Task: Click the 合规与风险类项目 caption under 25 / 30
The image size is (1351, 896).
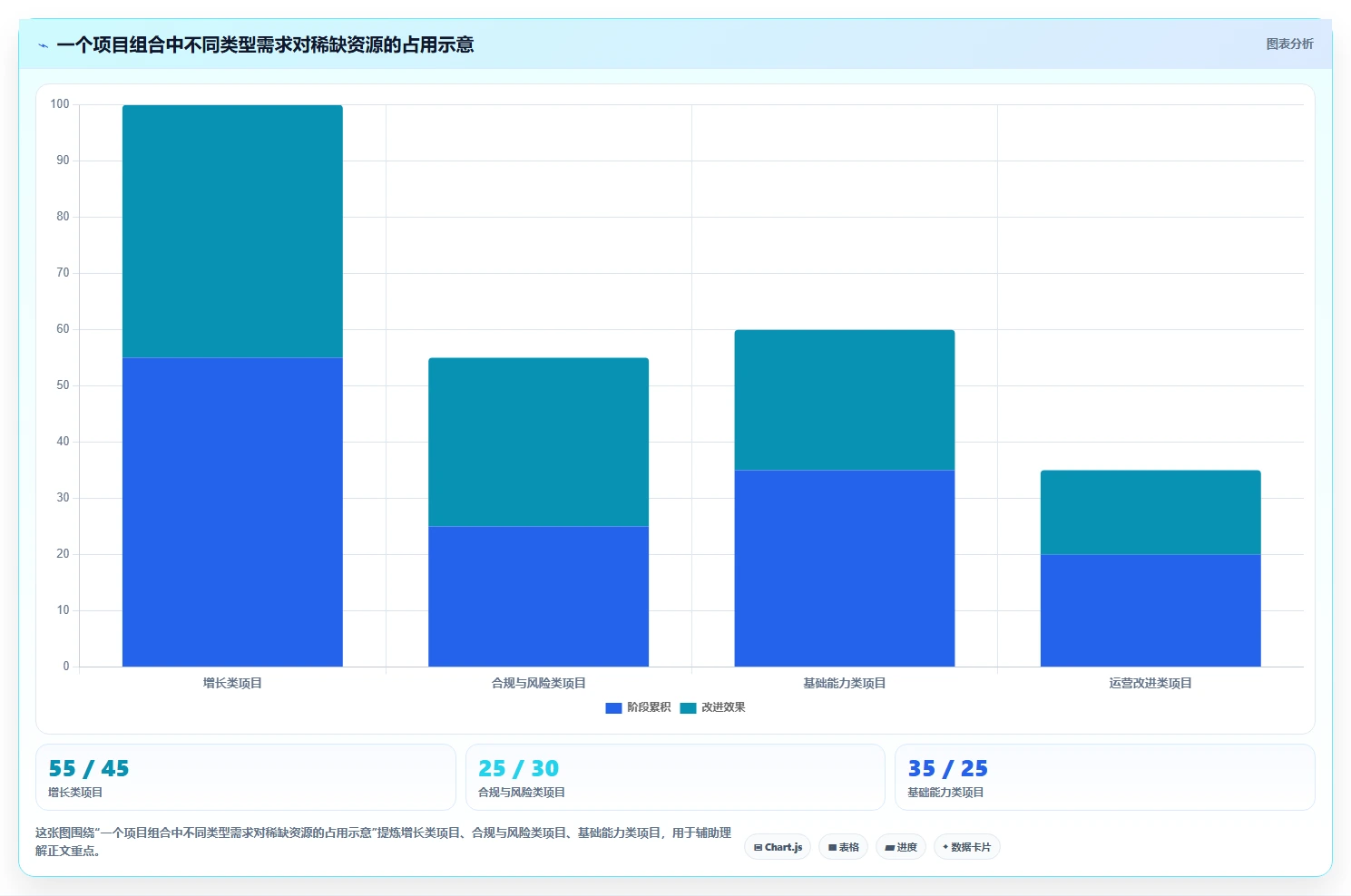Action: click(x=522, y=793)
